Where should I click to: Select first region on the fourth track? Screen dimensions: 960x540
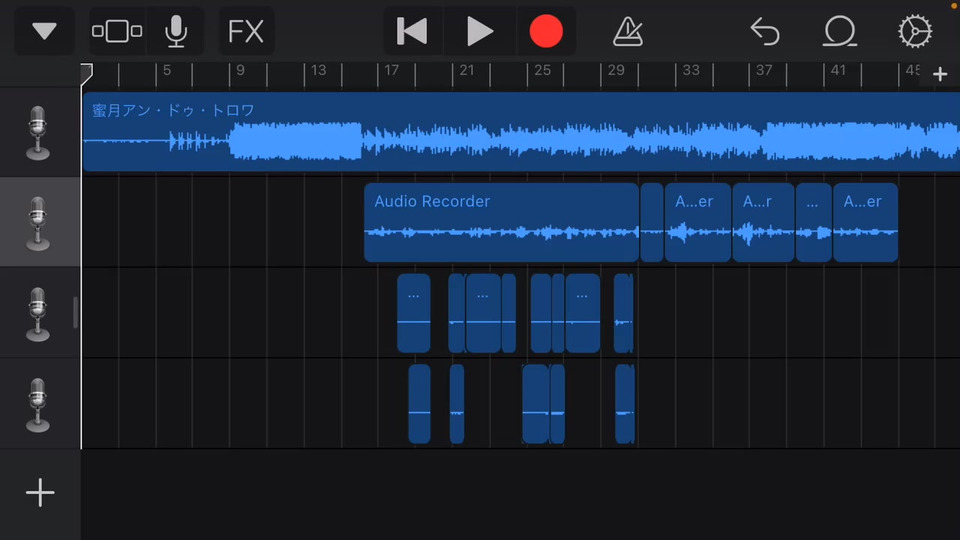419,403
